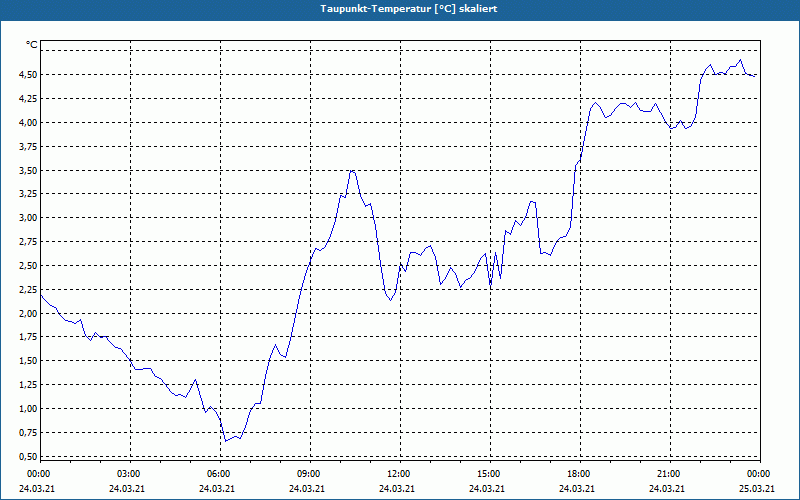Select the y-axis value "1,50"
800x500 pixels.
(29, 361)
